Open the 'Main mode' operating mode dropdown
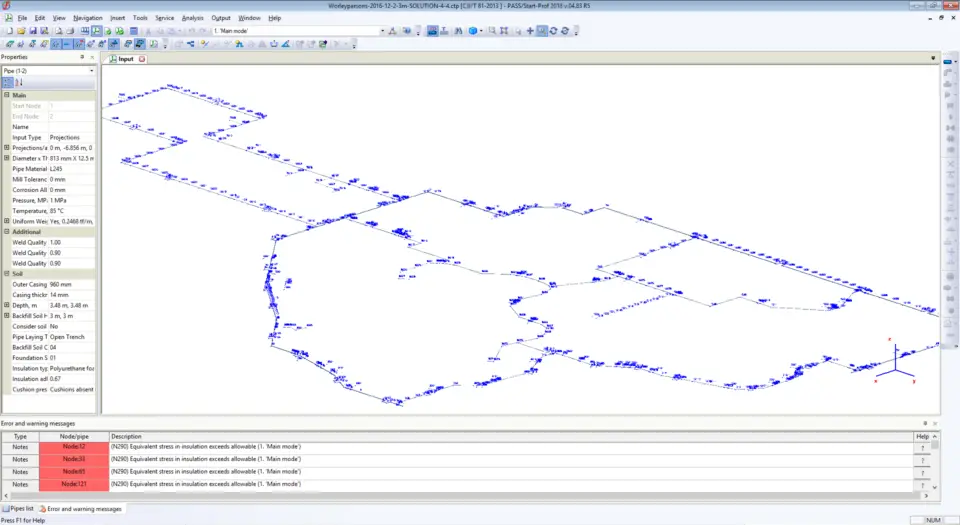 [x=382, y=31]
